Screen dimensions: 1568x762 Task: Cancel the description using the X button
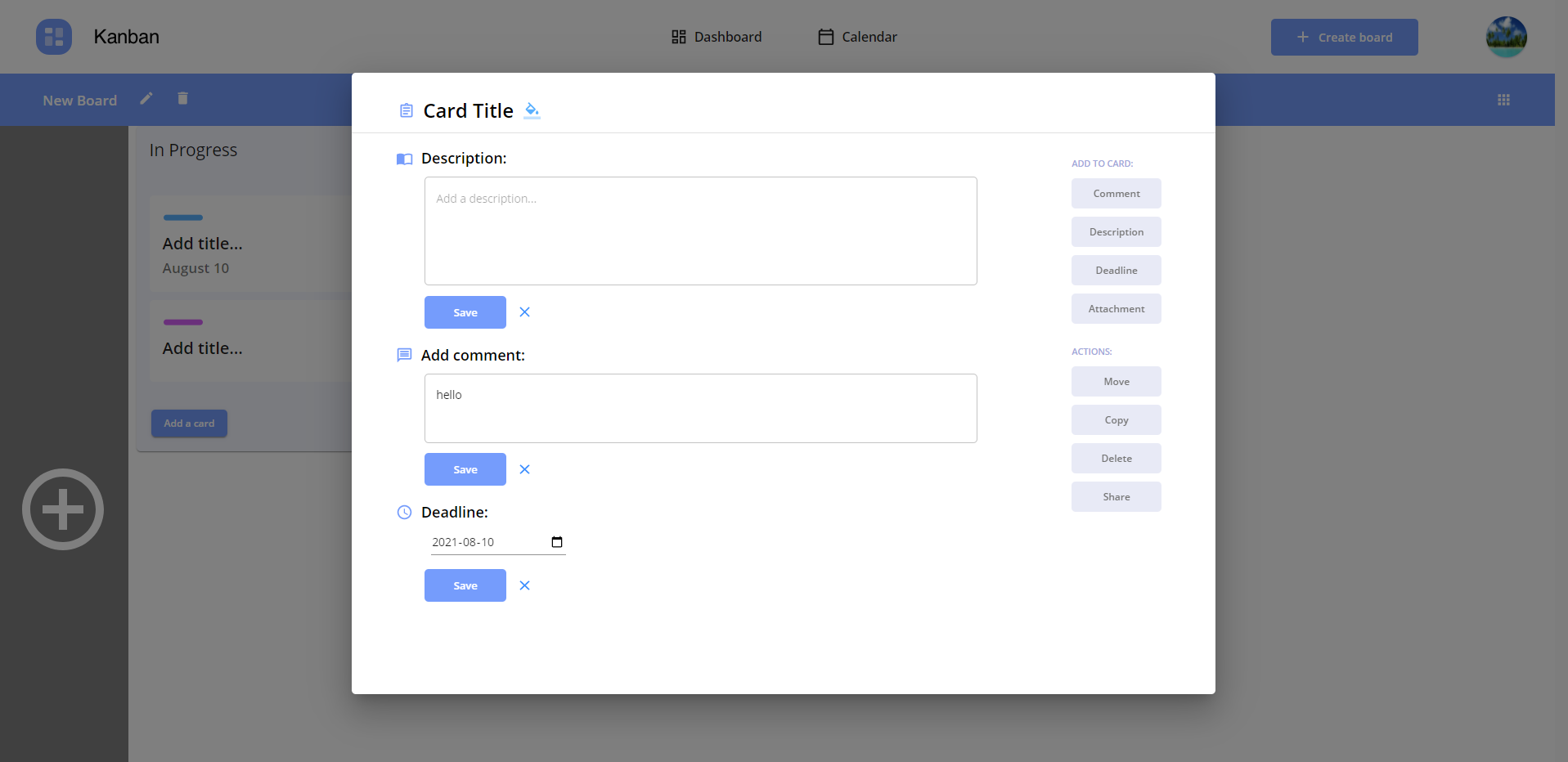click(x=524, y=312)
